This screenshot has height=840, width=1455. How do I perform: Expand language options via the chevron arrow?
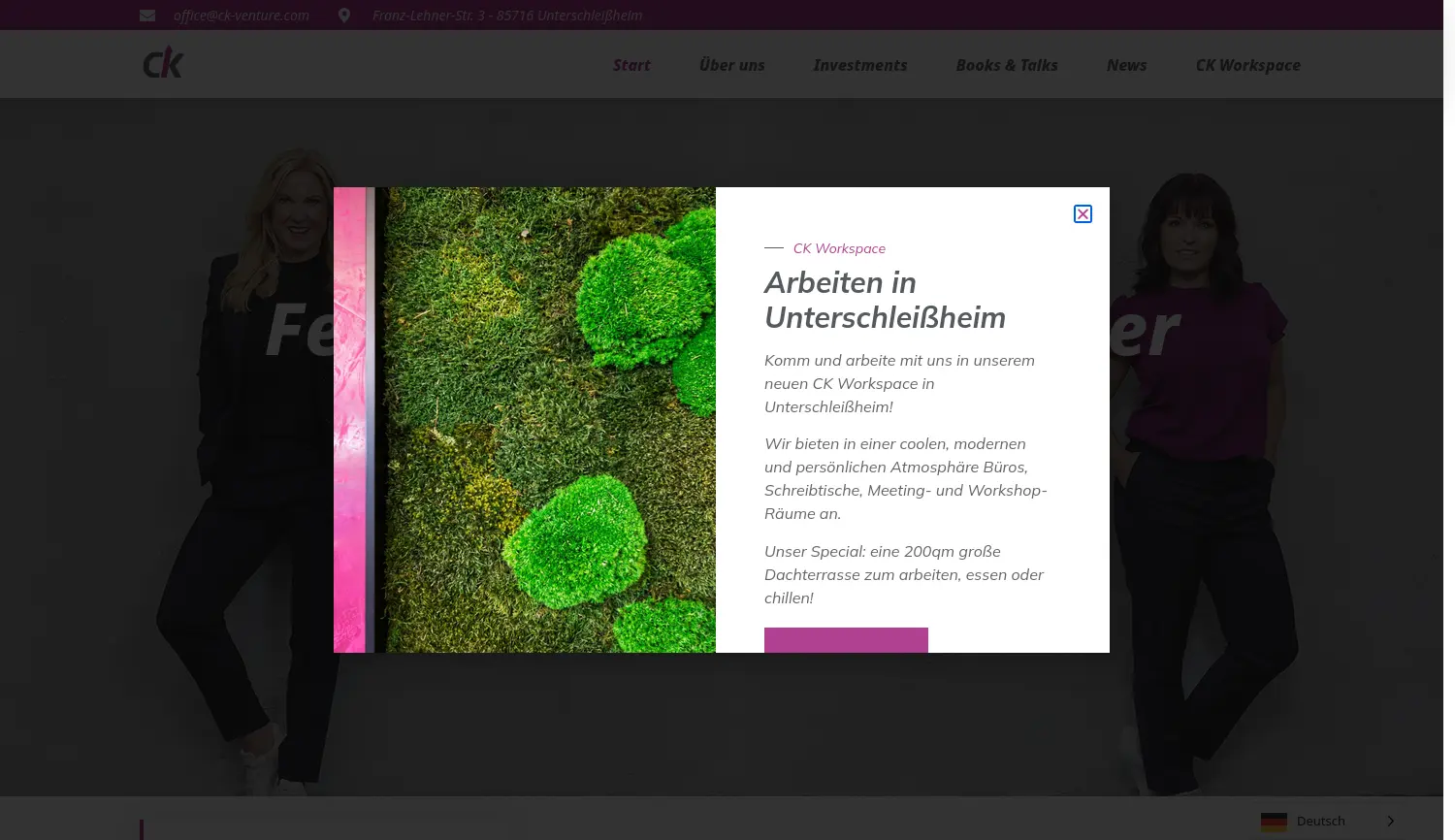[x=1390, y=821]
